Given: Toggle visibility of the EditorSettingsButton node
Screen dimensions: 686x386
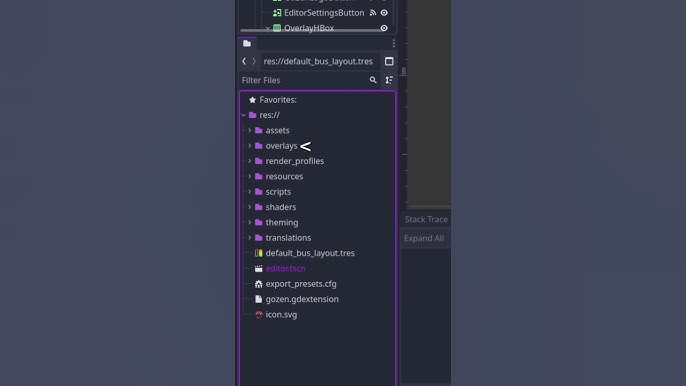Looking at the screenshot, I should coord(384,13).
